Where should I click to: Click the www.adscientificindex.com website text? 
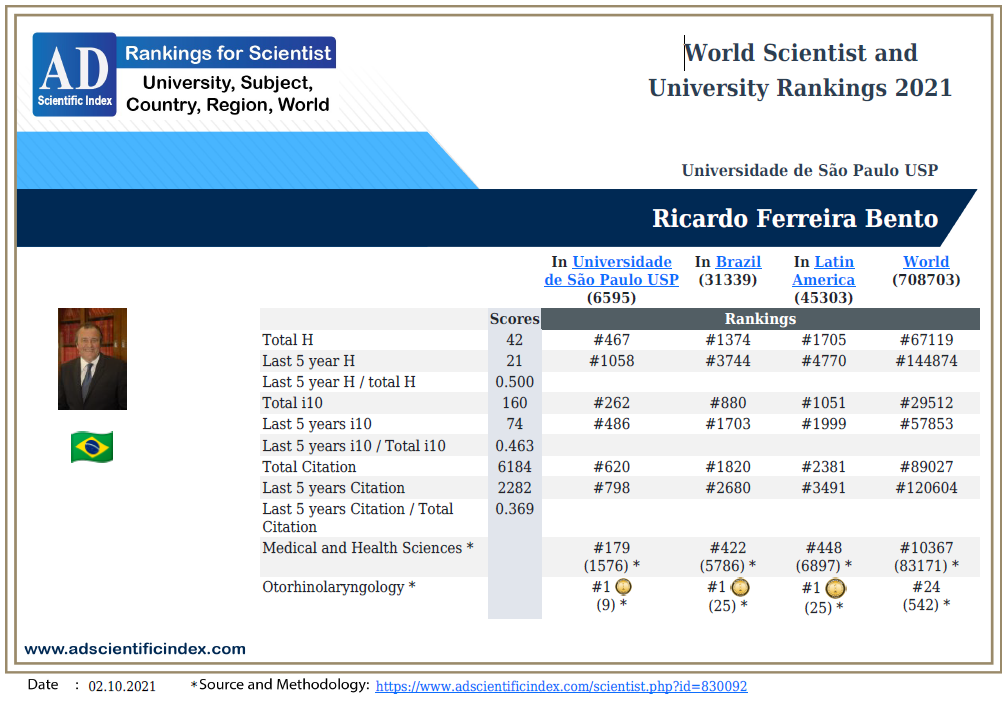click(135, 649)
